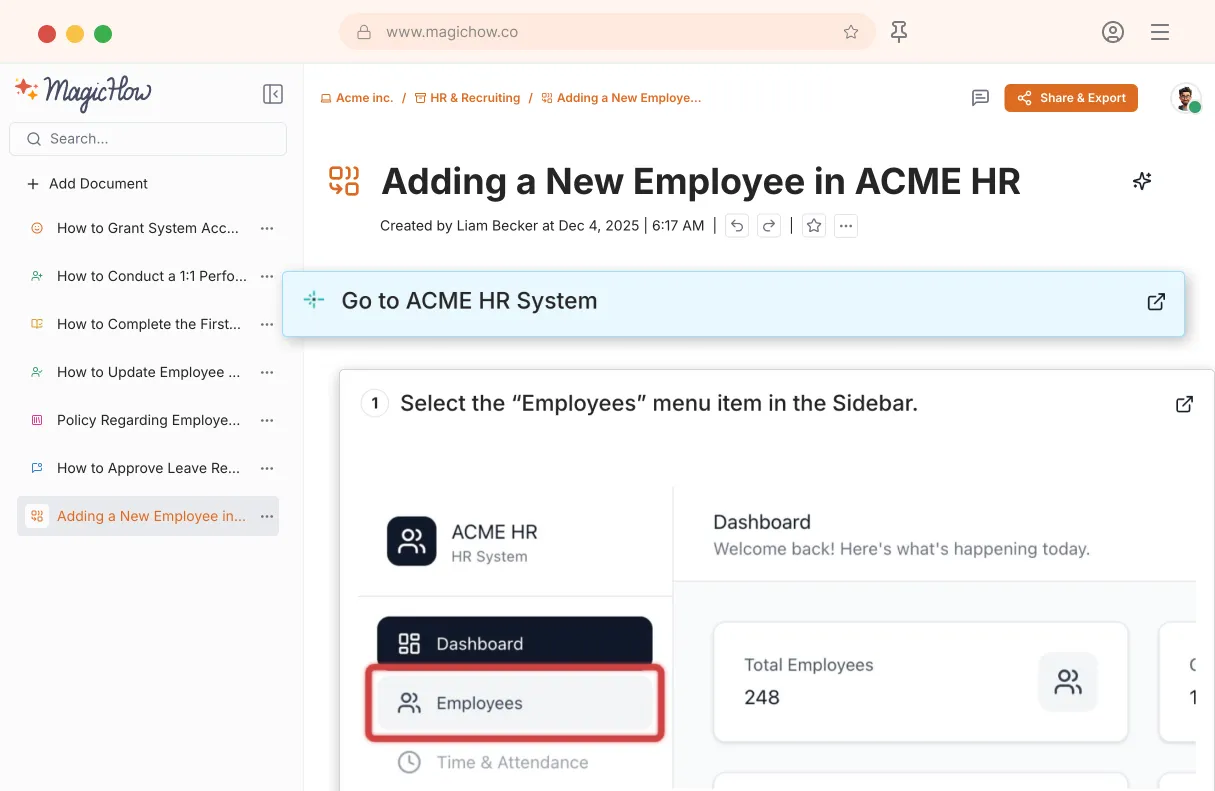
Task: Star this document as favorite
Action: [814, 226]
